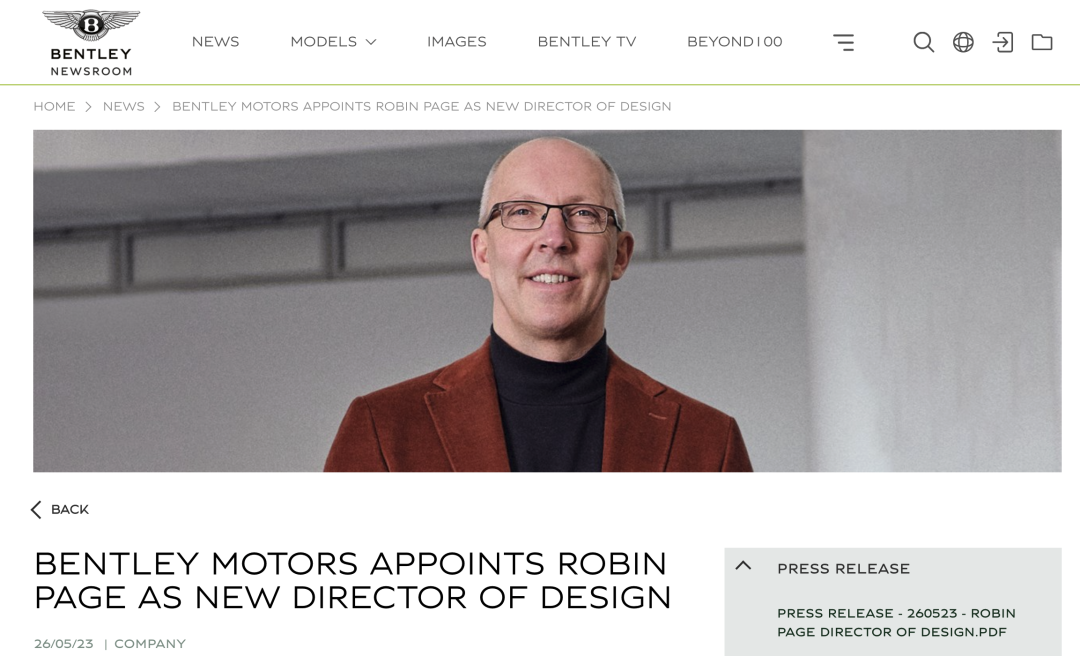Open the hamburger menu icon
This screenshot has height=656, width=1080.
pos(844,42)
